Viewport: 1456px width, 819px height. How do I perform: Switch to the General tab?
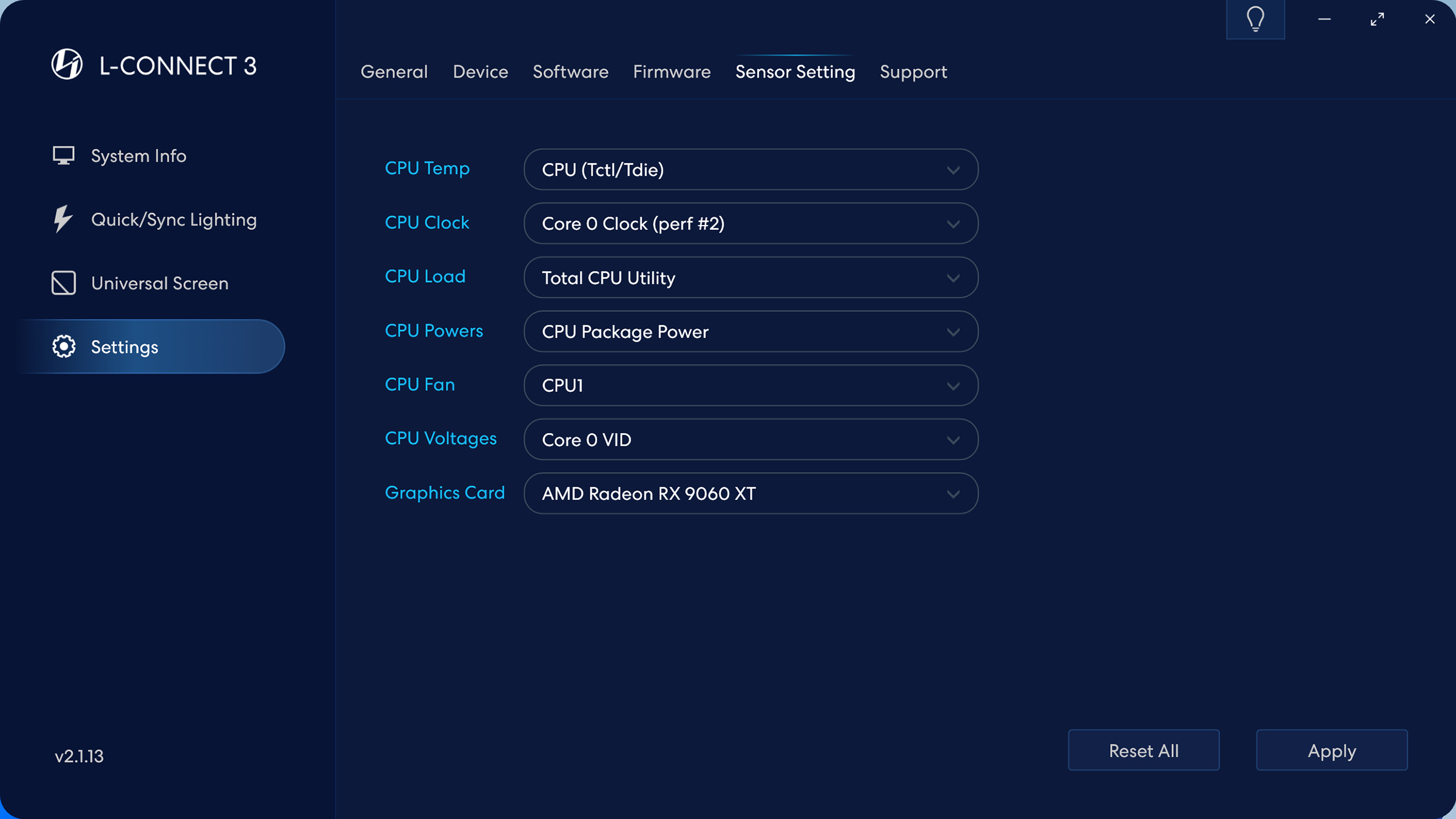click(x=394, y=72)
